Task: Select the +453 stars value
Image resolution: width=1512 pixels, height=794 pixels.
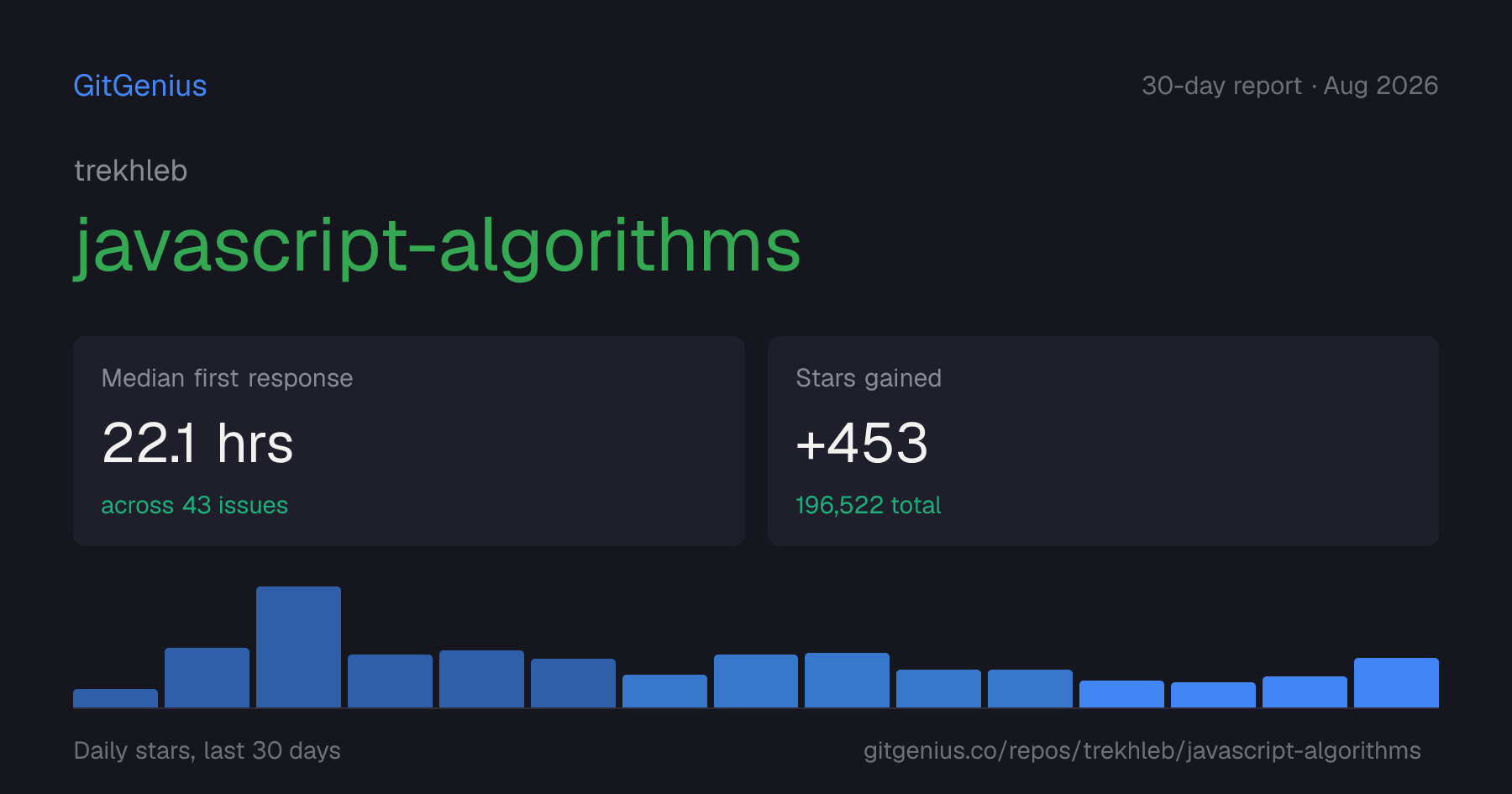Action: coord(862,443)
